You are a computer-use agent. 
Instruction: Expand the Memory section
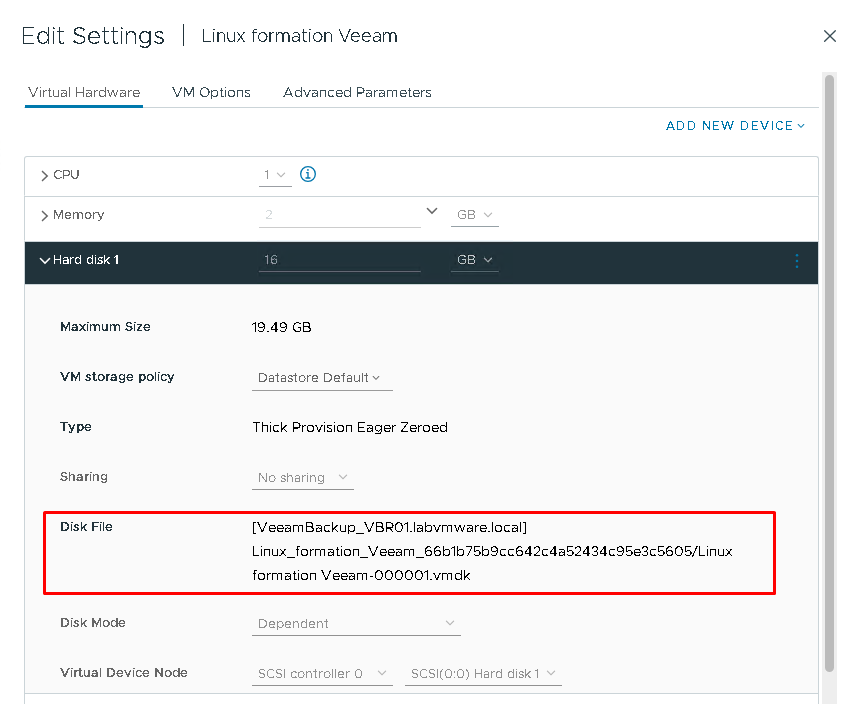(45, 215)
